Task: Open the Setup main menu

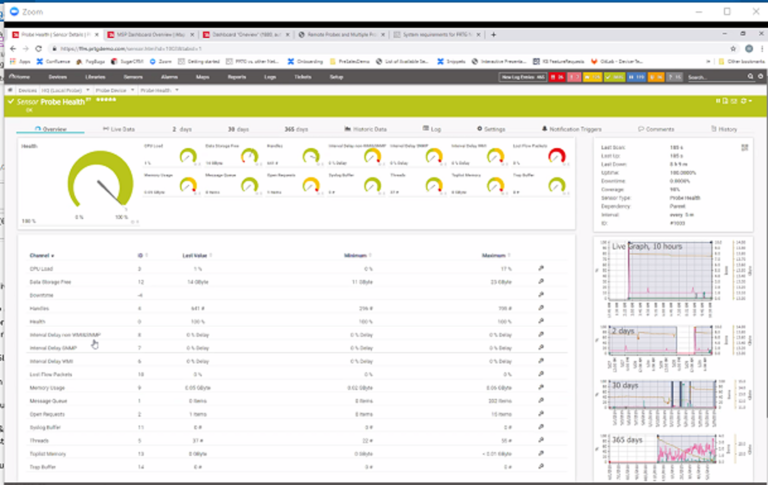Action: click(x=336, y=77)
